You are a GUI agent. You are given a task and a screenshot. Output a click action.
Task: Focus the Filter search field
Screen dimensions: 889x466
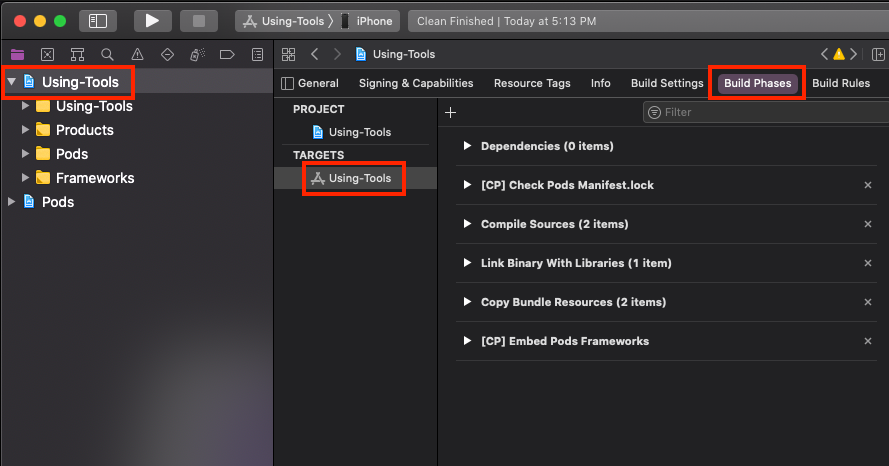[766, 112]
